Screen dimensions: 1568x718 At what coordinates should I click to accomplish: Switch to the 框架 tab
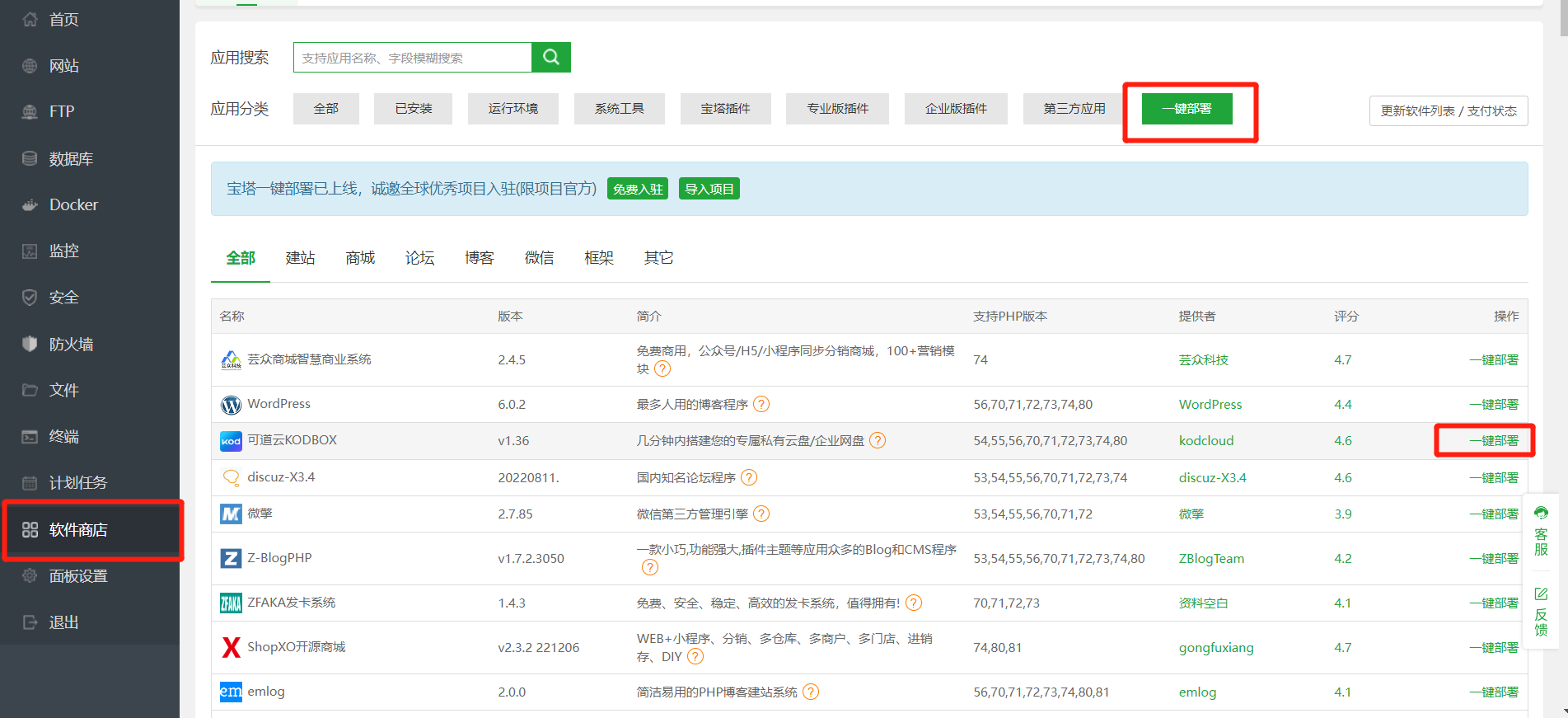pyautogui.click(x=599, y=258)
